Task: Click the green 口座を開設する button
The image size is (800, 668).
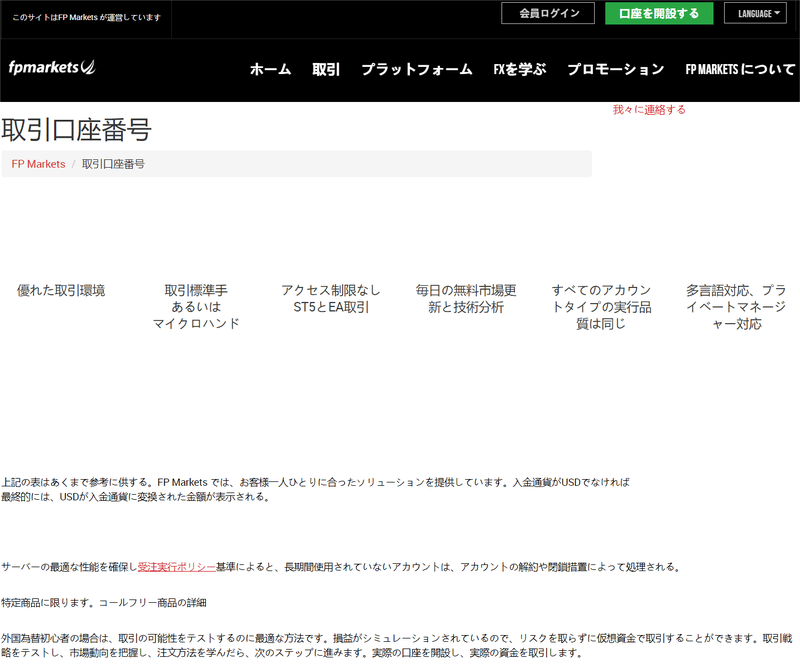Action: coord(659,13)
